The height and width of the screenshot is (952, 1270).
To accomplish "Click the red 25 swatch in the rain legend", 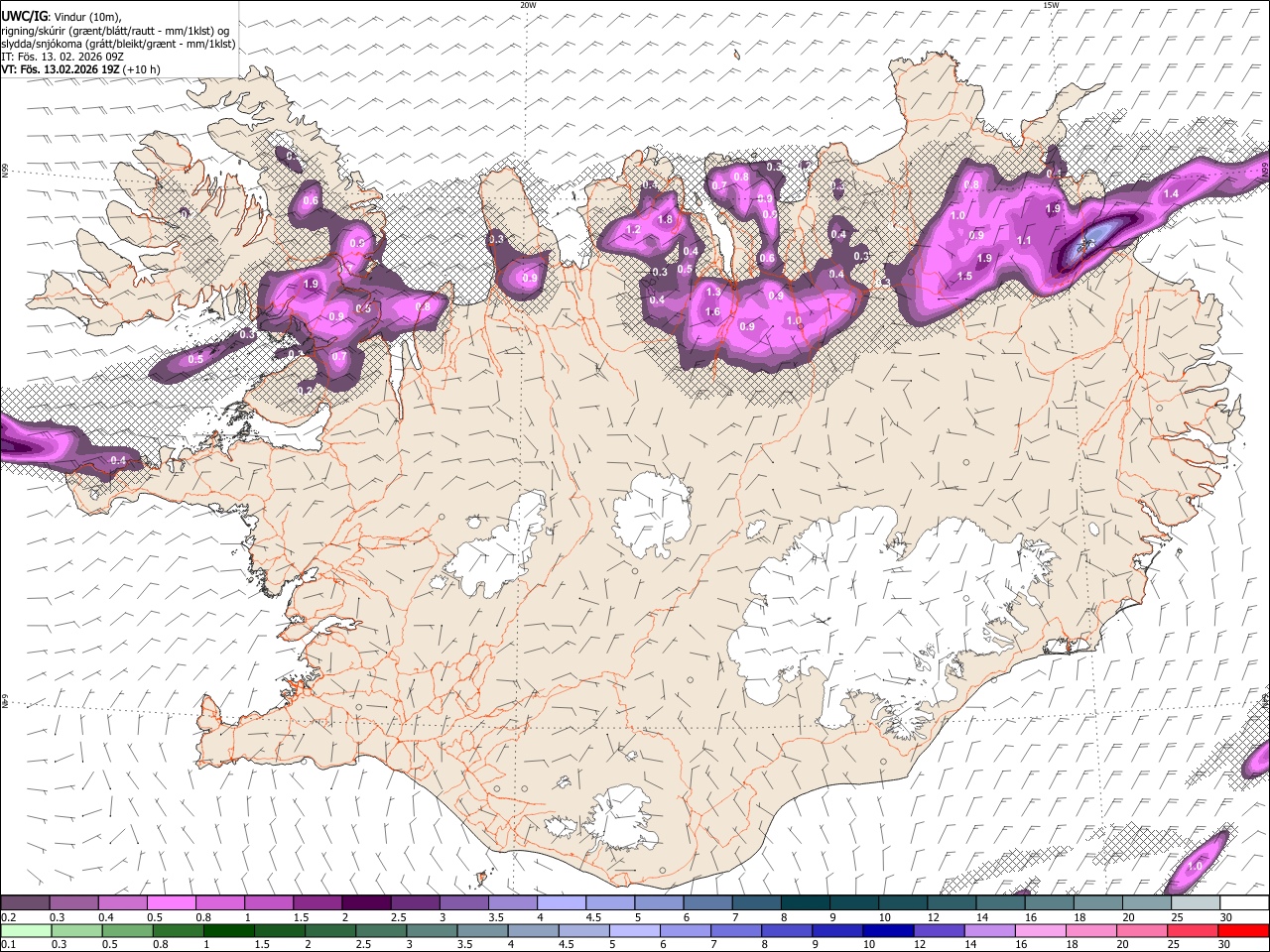I will coord(1193,930).
